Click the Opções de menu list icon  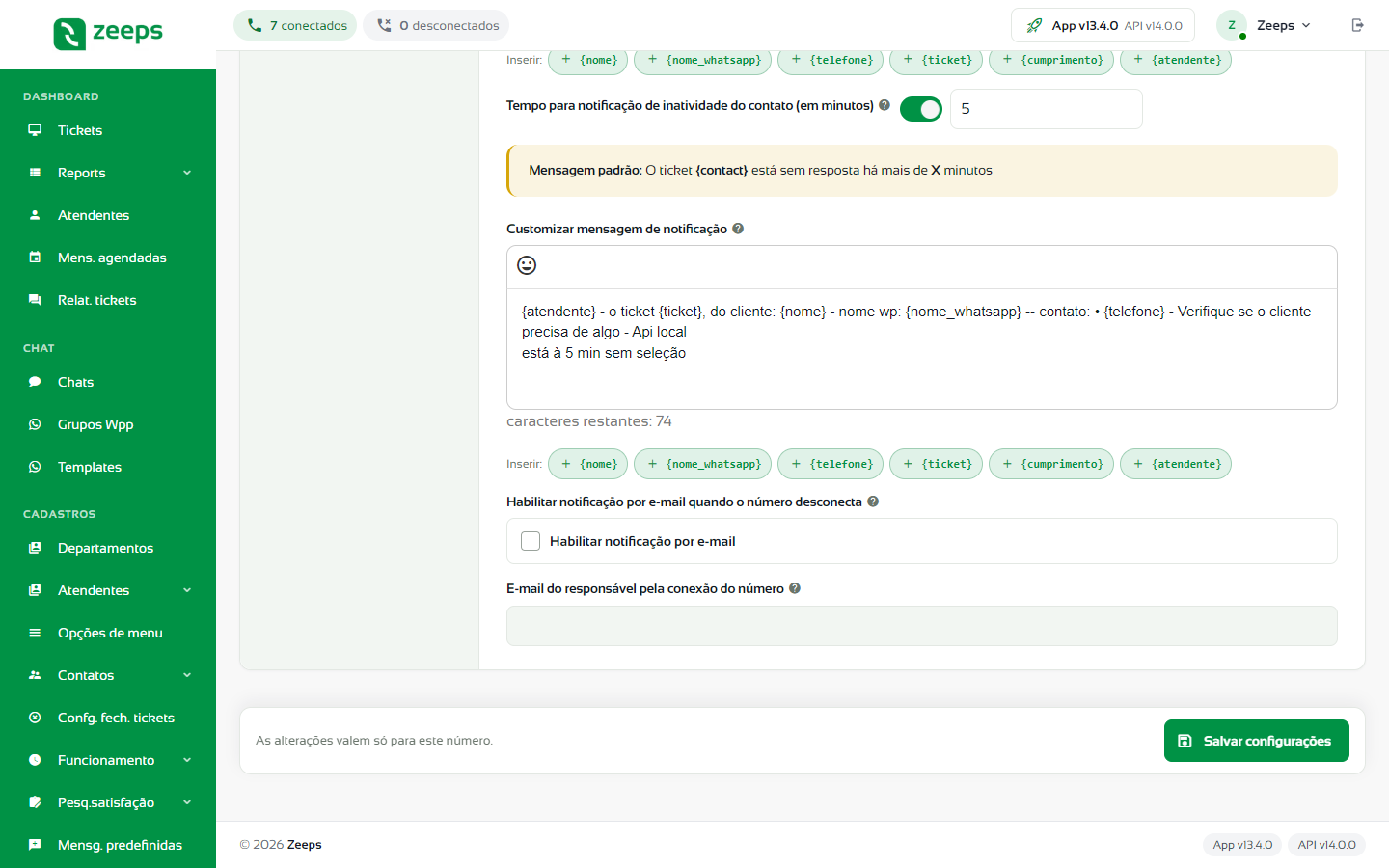pos(35,633)
